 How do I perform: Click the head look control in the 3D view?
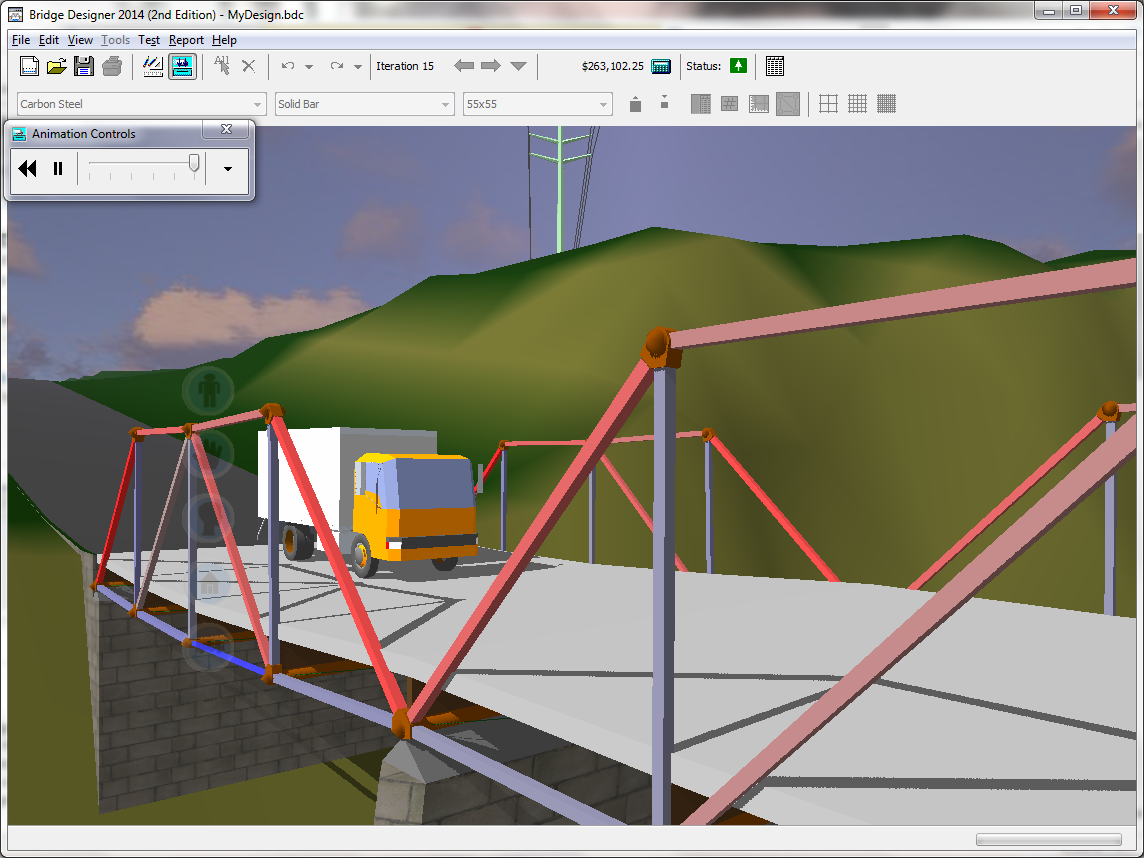[x=207, y=518]
